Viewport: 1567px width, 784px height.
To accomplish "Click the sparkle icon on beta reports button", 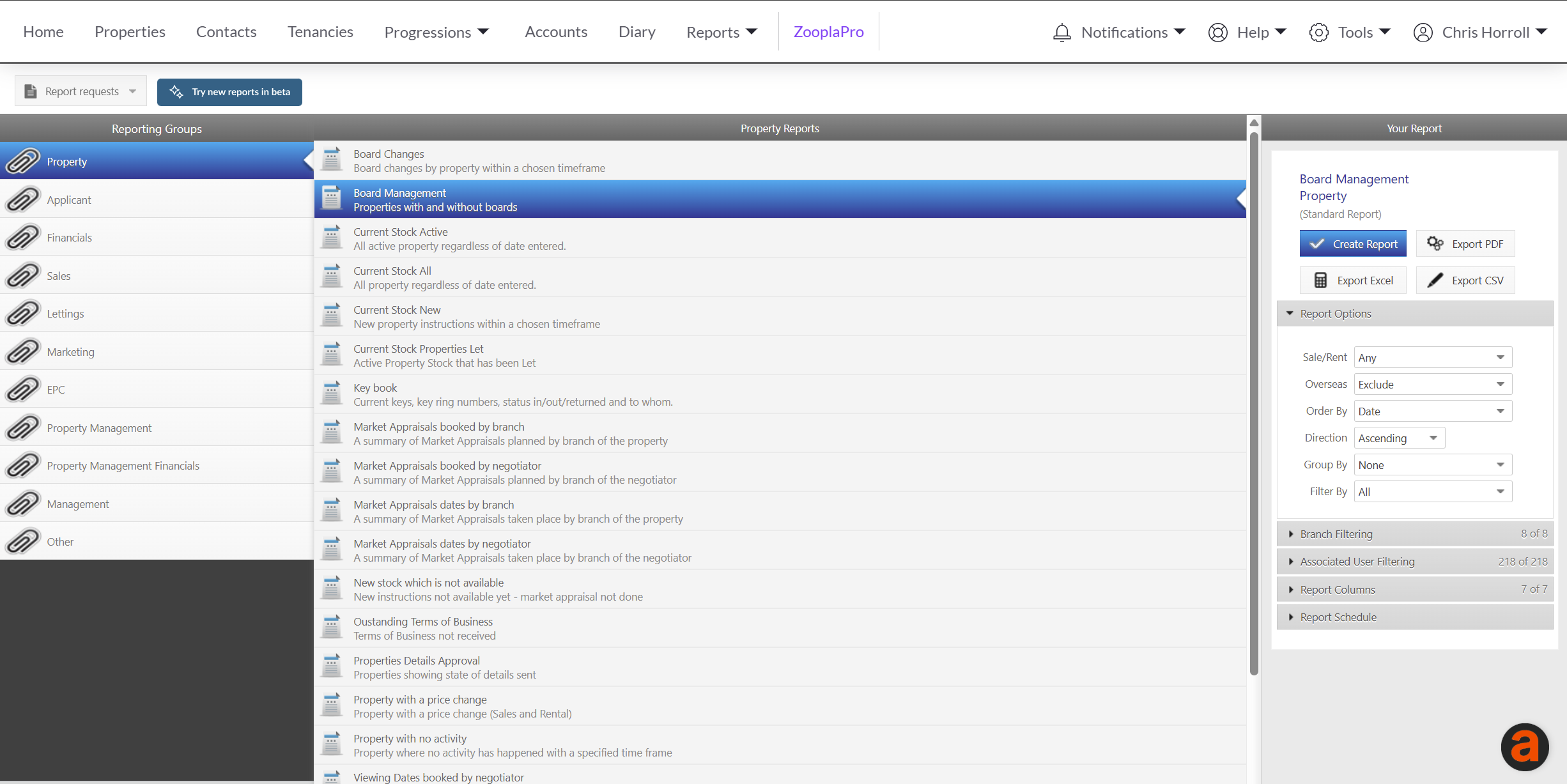I will [x=176, y=92].
